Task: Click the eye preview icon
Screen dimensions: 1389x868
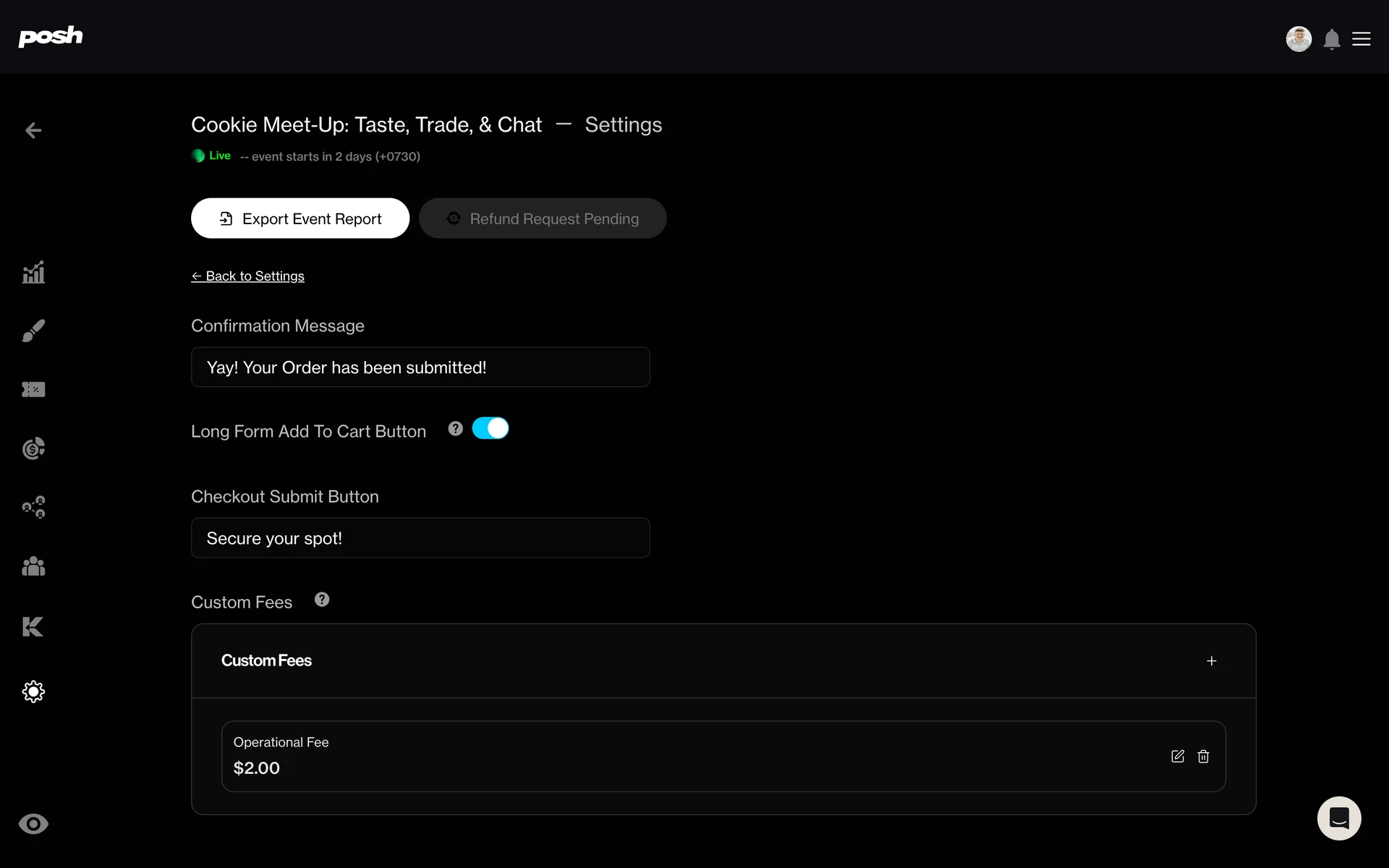Action: pyautogui.click(x=33, y=824)
